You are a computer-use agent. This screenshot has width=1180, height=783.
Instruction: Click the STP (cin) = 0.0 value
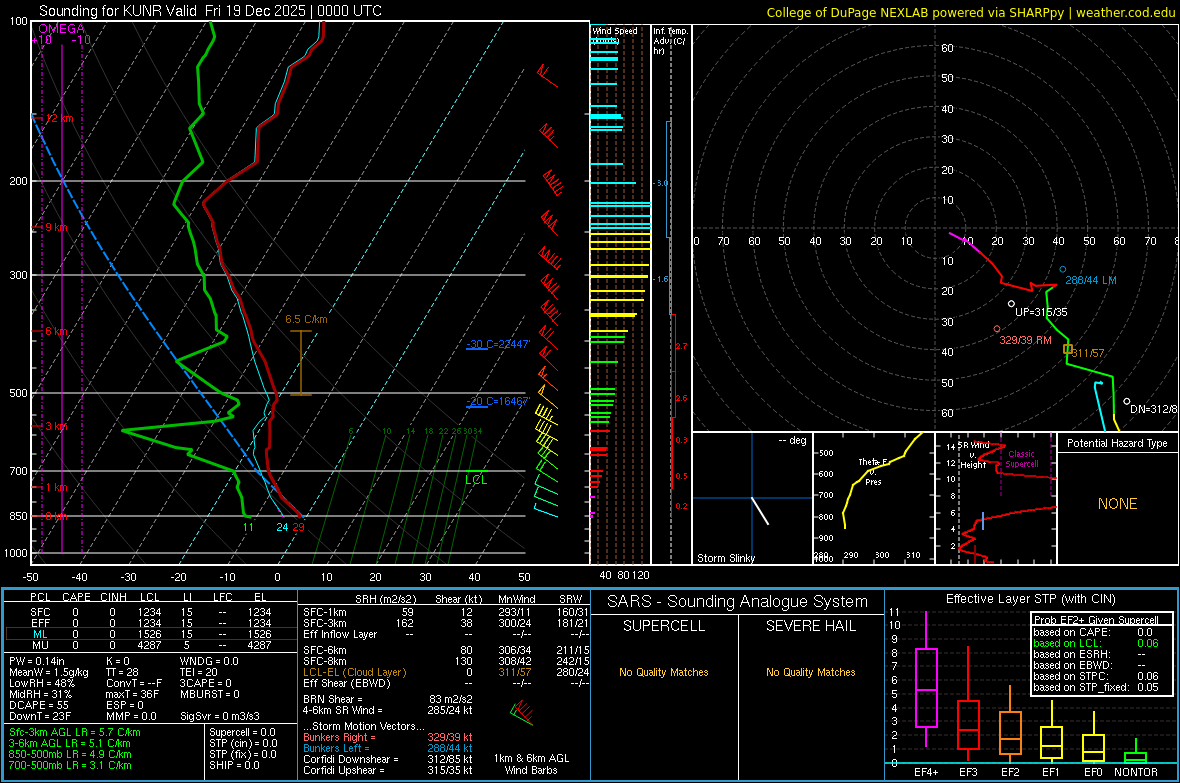(243, 743)
